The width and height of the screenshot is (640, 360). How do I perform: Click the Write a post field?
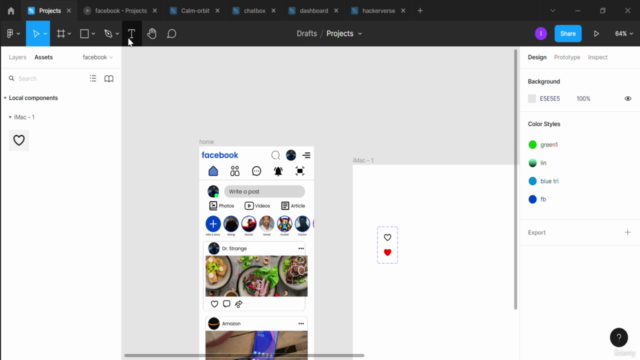pyautogui.click(x=264, y=191)
